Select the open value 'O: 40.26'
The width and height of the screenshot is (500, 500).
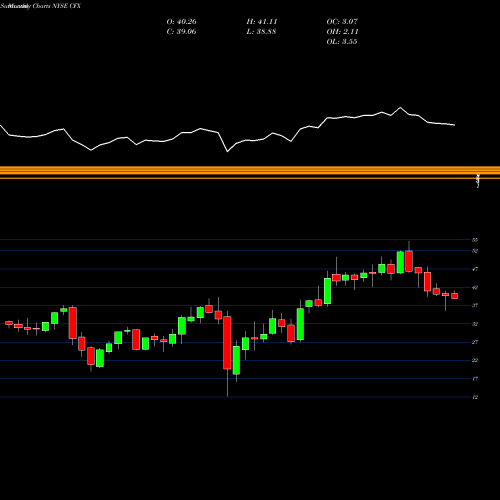[x=181, y=22]
